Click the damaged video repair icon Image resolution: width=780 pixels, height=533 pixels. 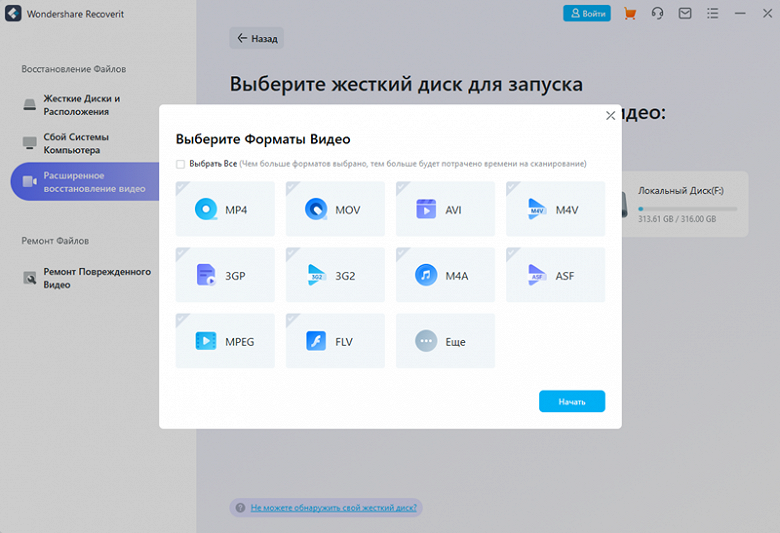[30, 278]
